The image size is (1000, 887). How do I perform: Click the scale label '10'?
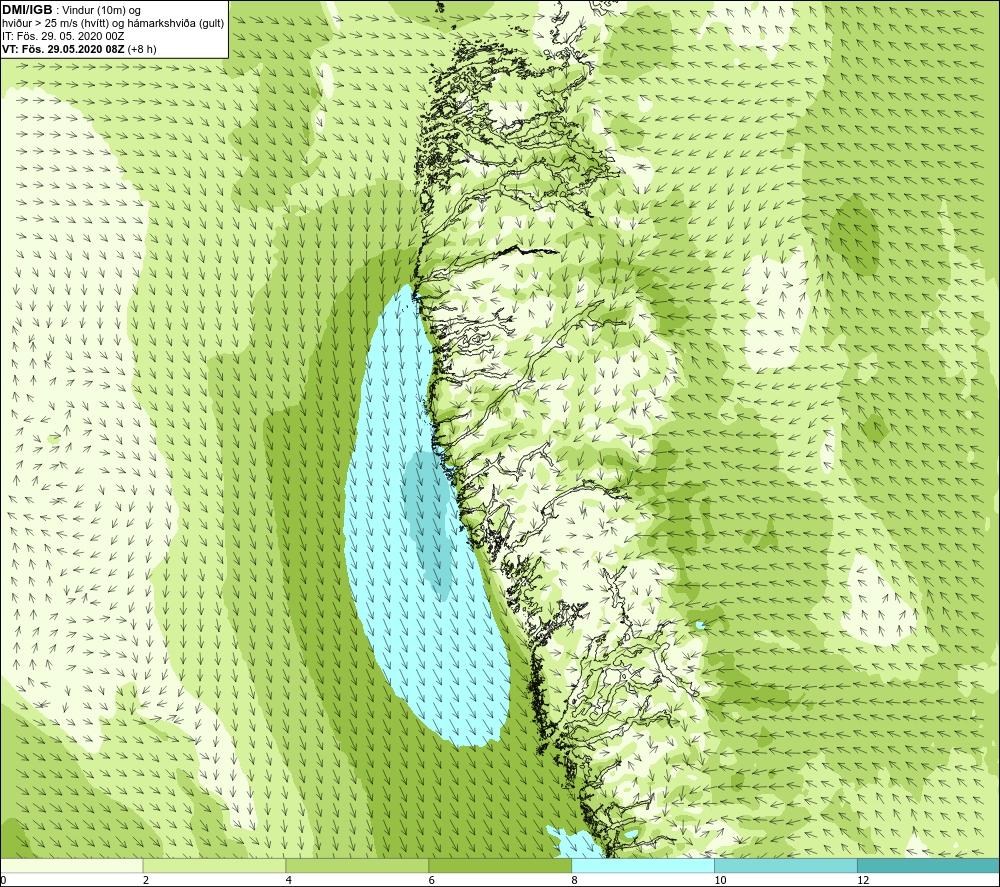[720, 880]
